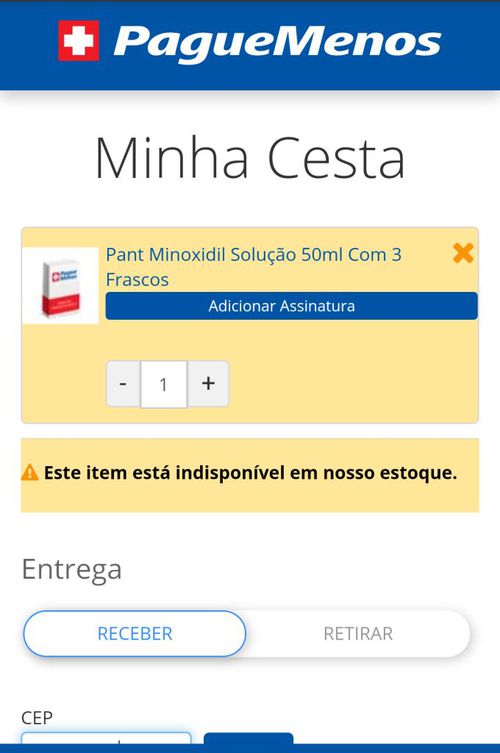Click the Adicionar Assinatura button
The image size is (500, 753).
(292, 306)
